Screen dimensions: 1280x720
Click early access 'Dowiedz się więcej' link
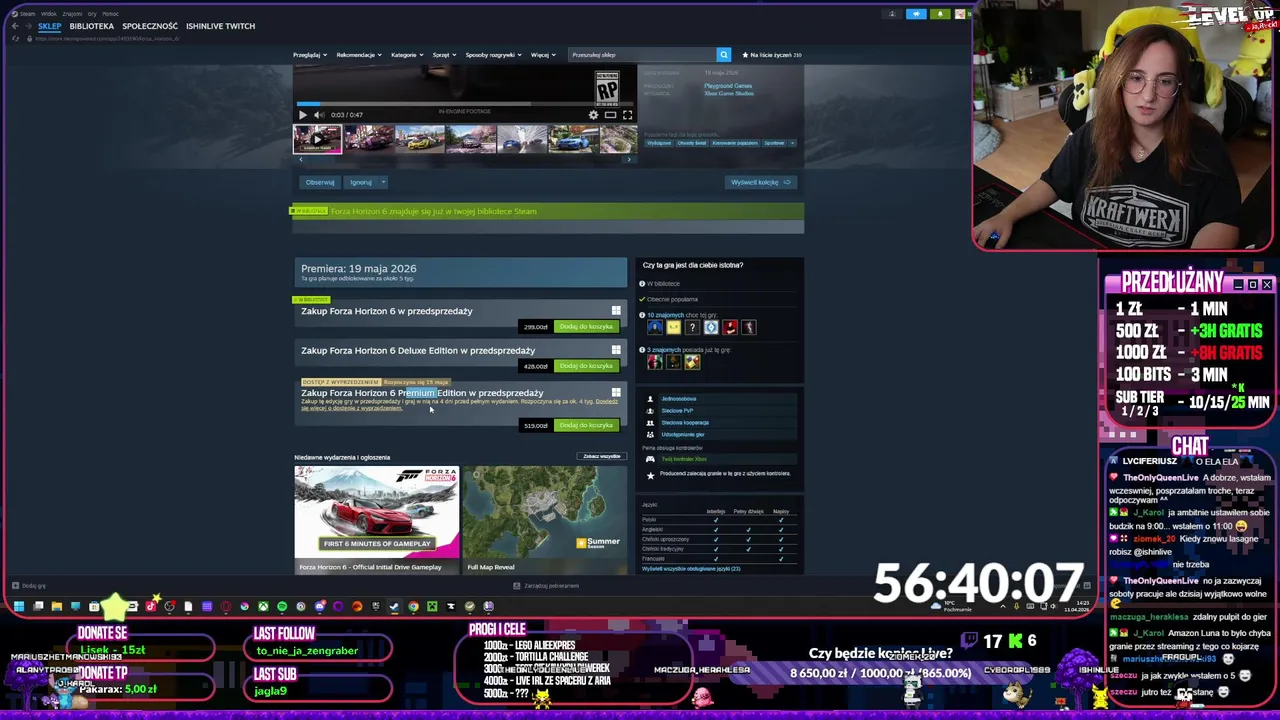click(606, 402)
